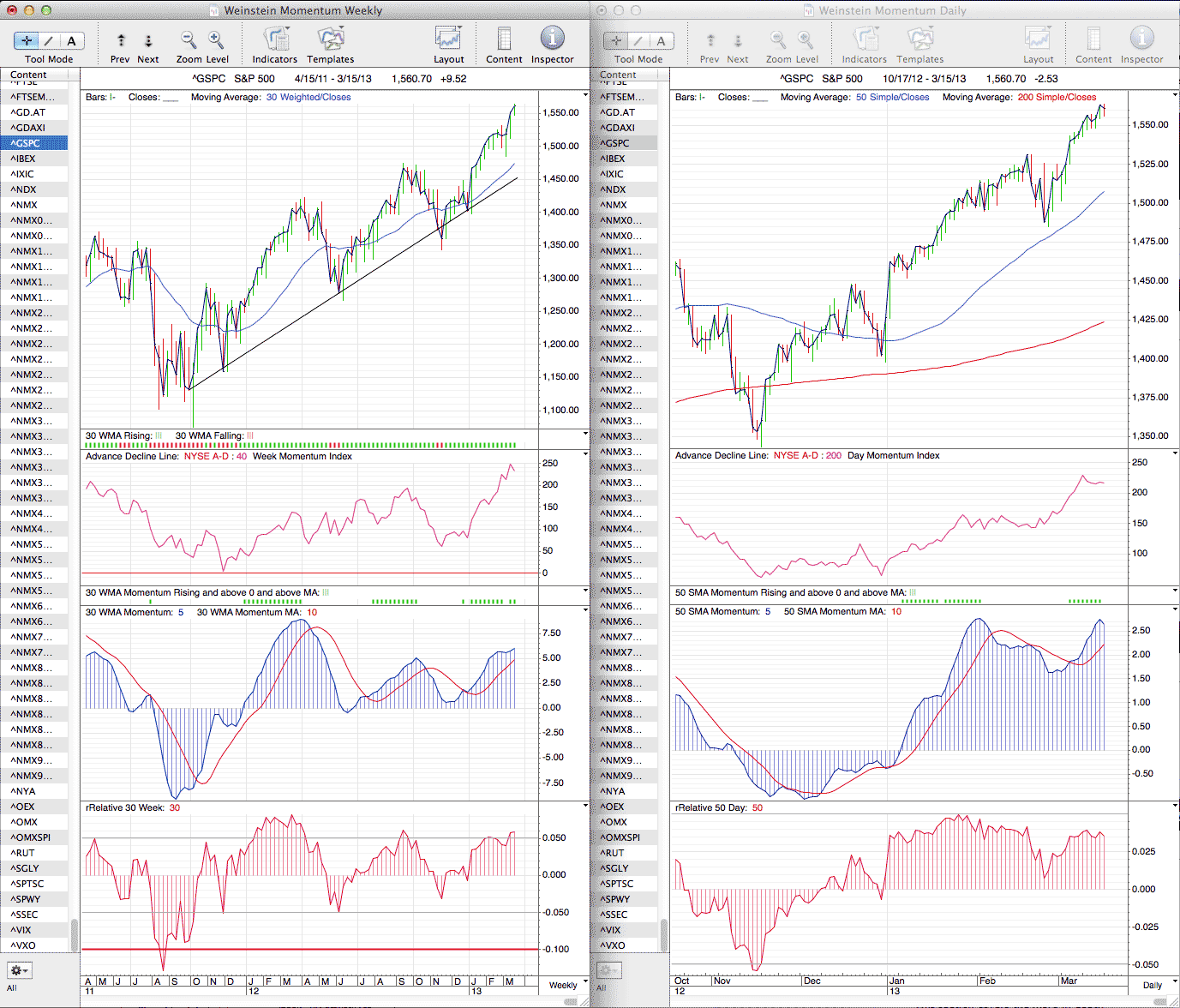Expand Weekly rRelative 30 Week pane arrow
1180x1008 pixels.
(x=585, y=806)
